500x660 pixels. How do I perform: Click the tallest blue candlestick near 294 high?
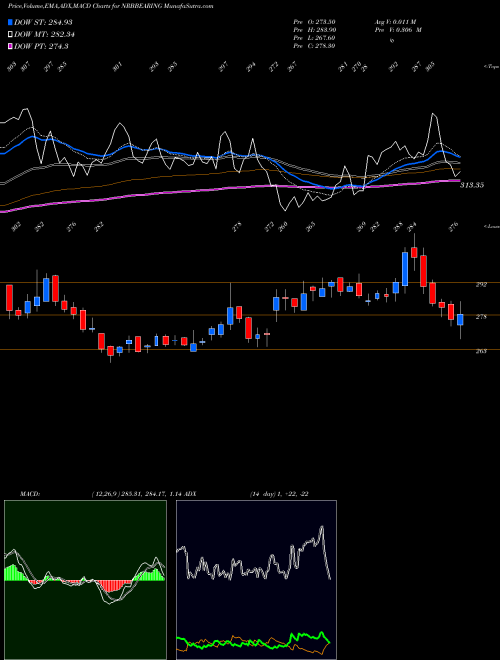405,269
